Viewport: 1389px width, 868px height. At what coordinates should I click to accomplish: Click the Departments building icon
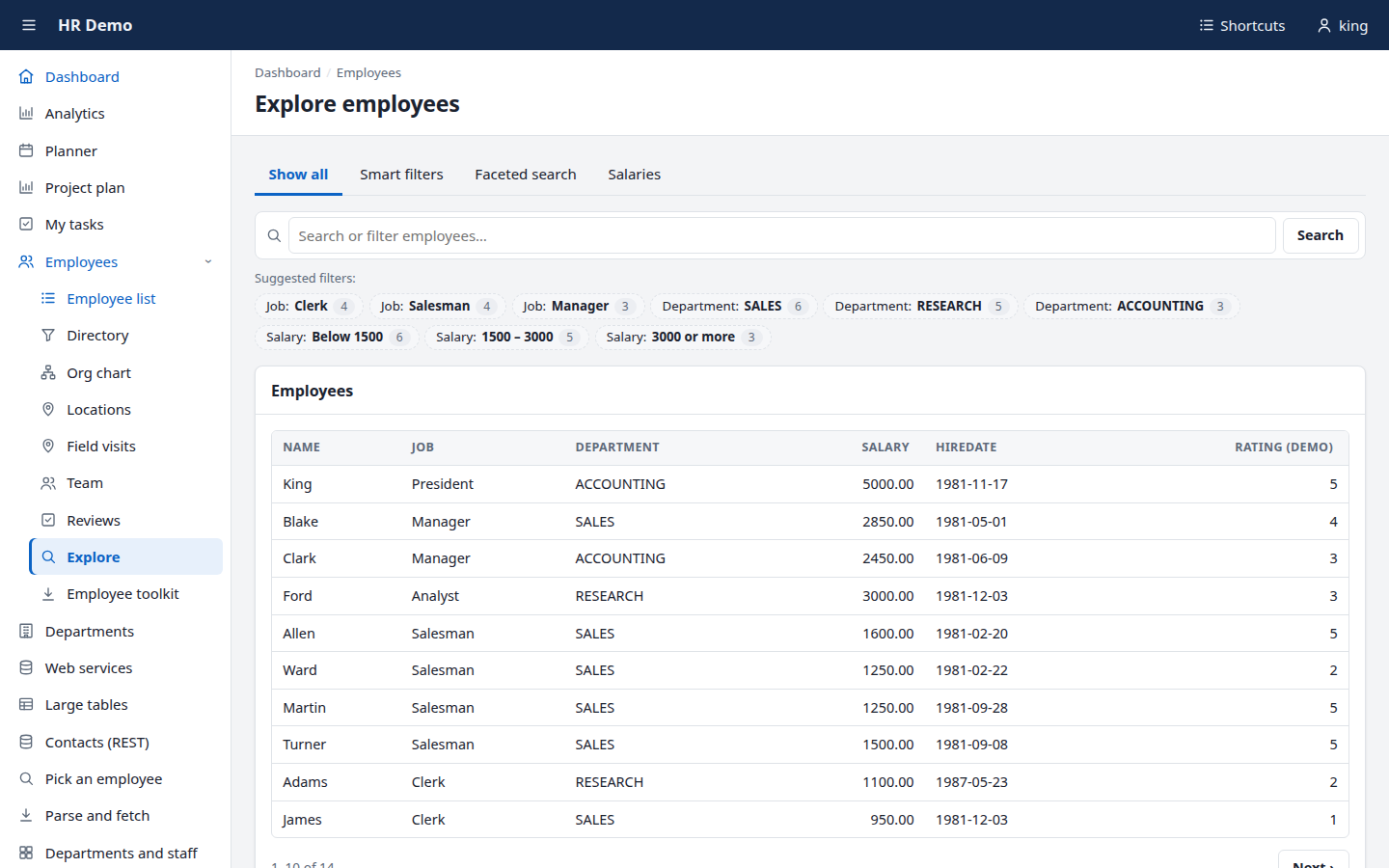click(26, 631)
